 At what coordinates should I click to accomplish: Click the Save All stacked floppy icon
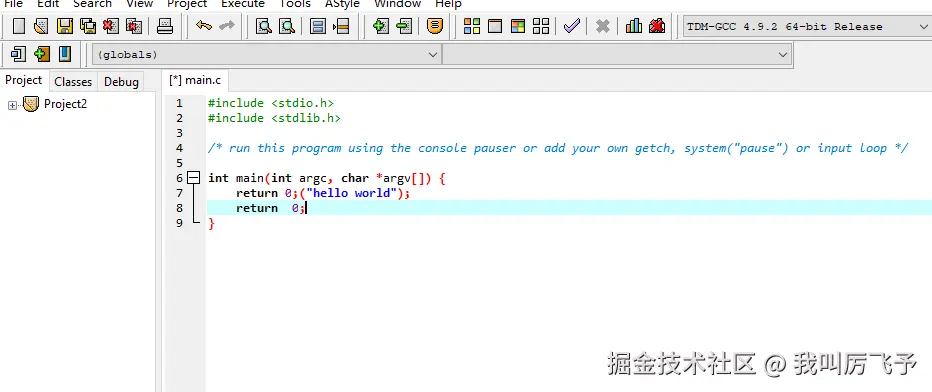pos(87,26)
